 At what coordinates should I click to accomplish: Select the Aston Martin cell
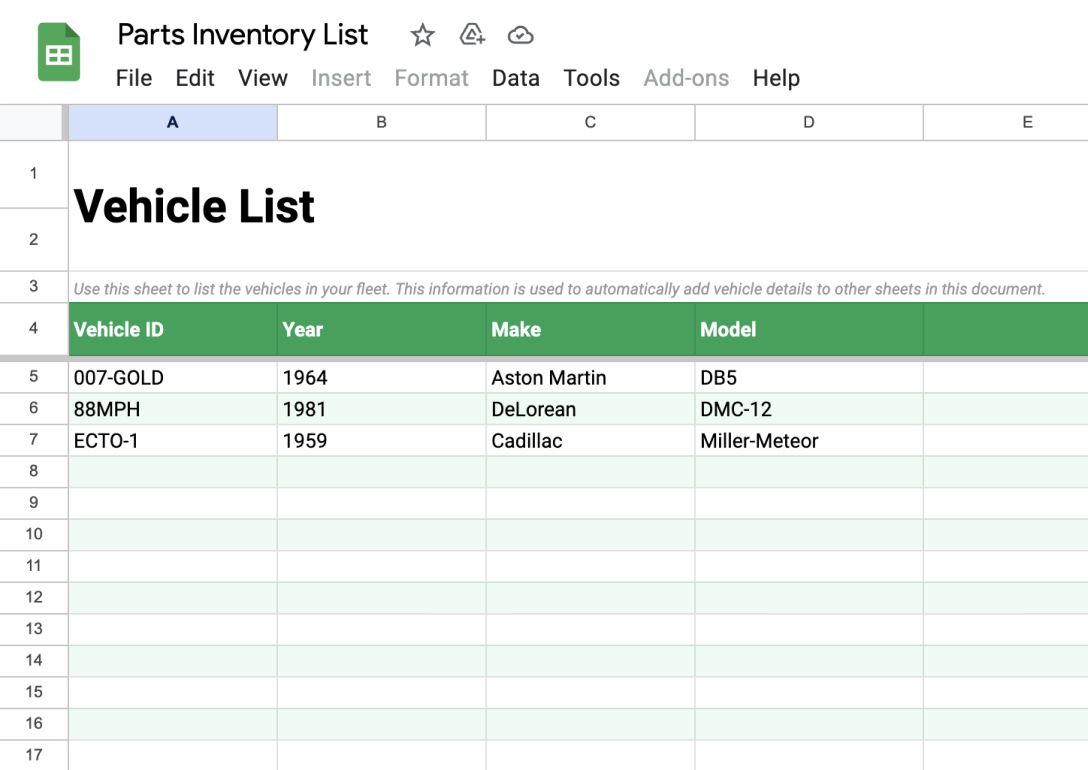click(590, 377)
